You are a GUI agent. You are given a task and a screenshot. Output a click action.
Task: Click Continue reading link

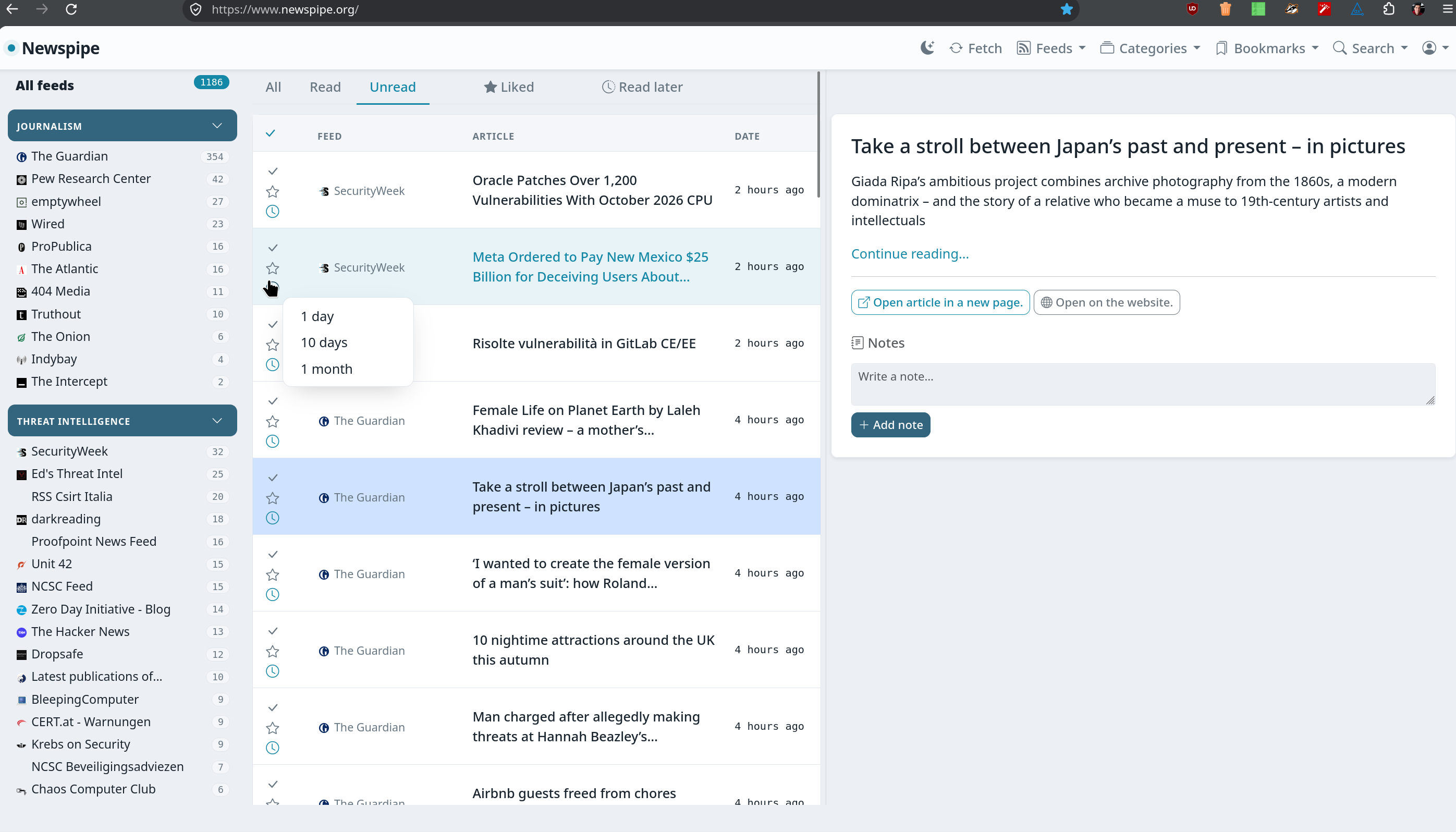click(x=910, y=254)
